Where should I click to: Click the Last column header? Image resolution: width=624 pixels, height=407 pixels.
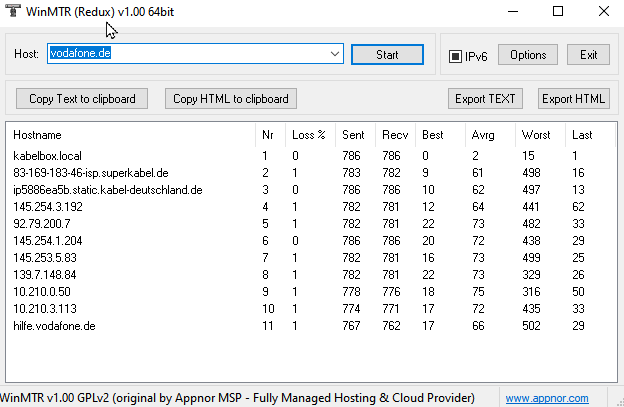click(590, 135)
